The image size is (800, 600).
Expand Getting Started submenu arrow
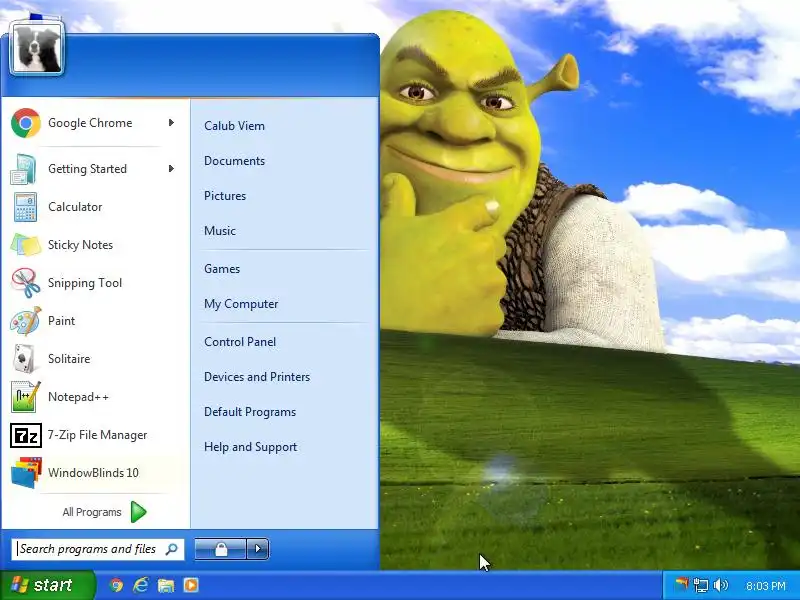tap(171, 169)
